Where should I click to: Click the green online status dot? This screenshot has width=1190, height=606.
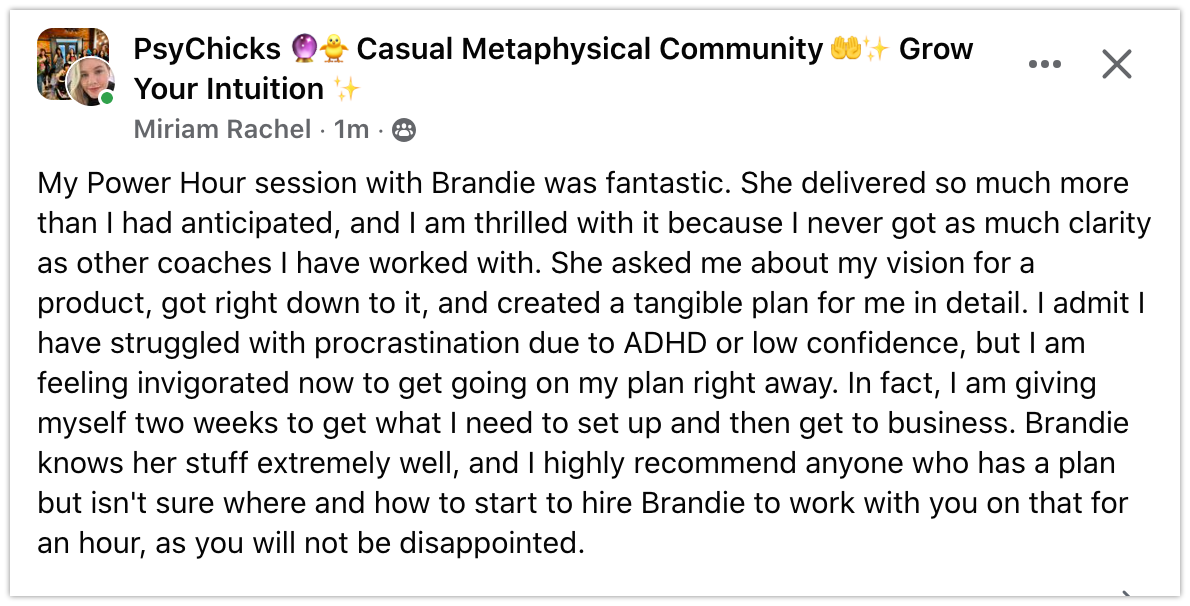106,97
